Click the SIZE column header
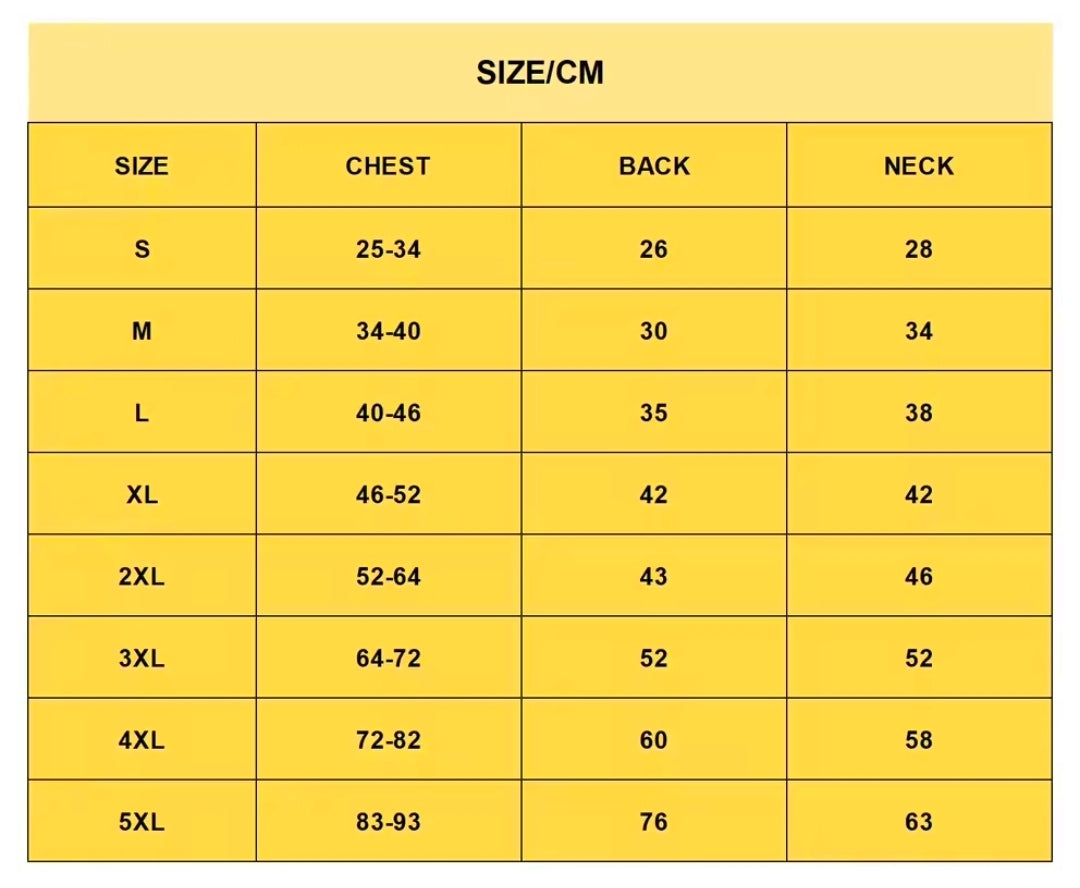This screenshot has height=888, width=1080. tap(142, 166)
